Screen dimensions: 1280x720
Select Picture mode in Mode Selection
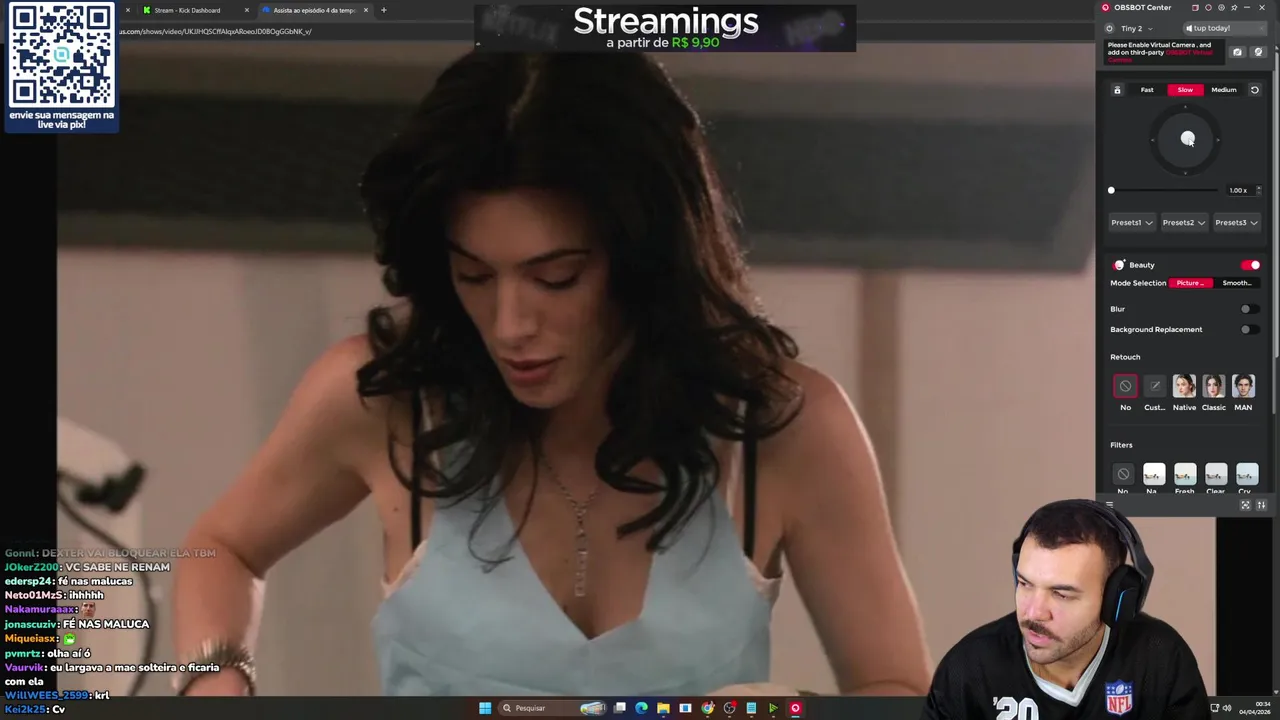(x=1191, y=283)
